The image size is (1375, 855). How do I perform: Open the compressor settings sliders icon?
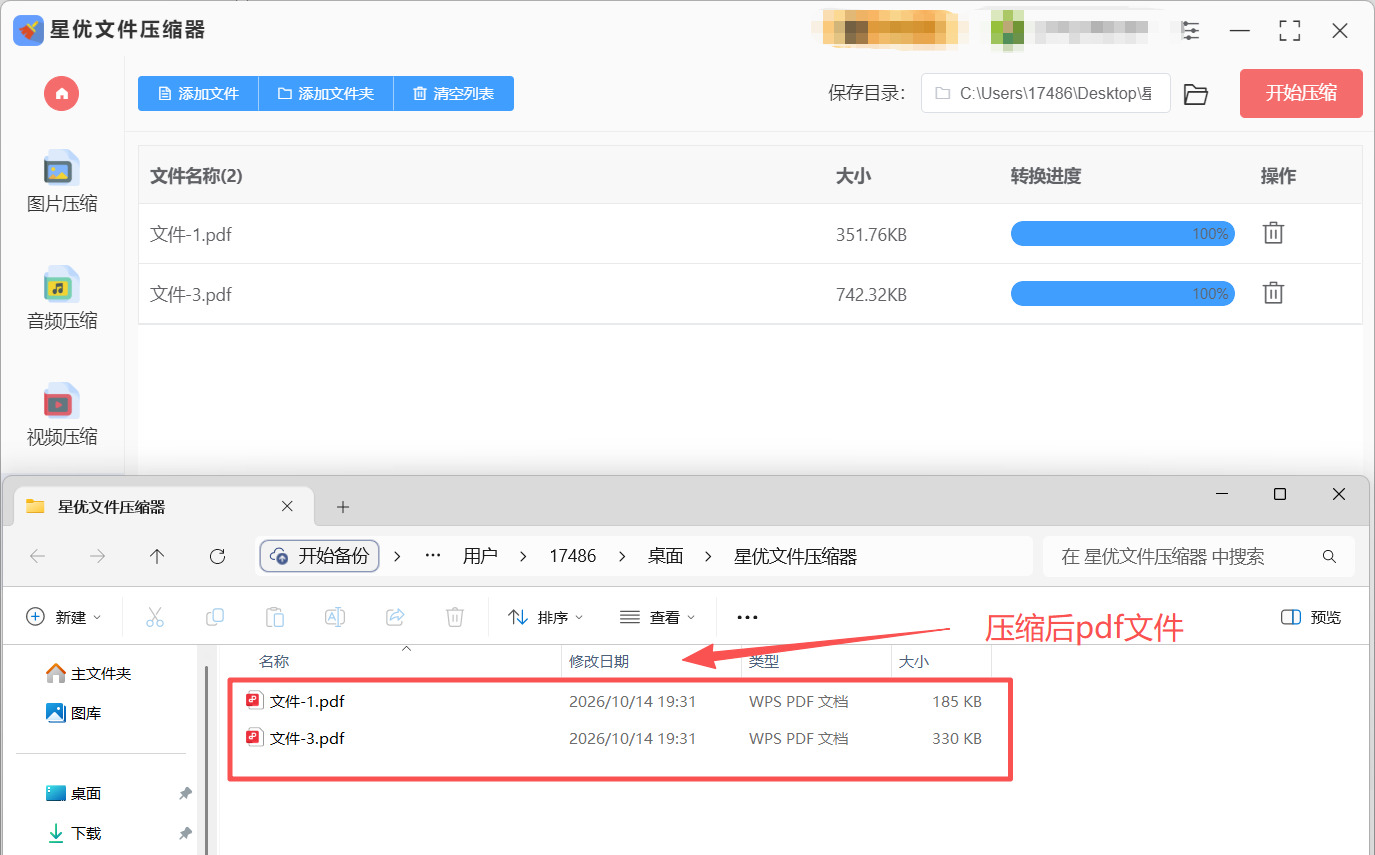[x=1190, y=30]
